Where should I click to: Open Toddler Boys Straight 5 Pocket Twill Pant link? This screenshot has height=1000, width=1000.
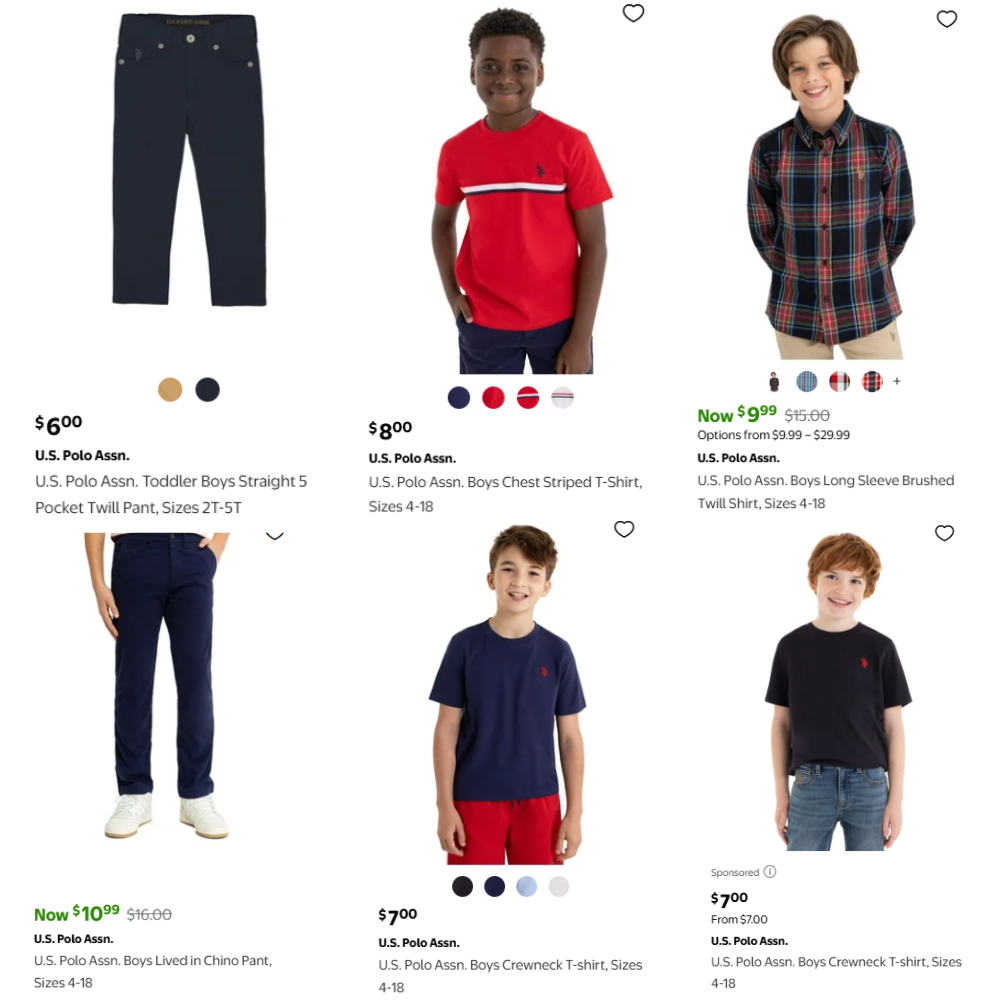pyautogui.click(x=171, y=494)
